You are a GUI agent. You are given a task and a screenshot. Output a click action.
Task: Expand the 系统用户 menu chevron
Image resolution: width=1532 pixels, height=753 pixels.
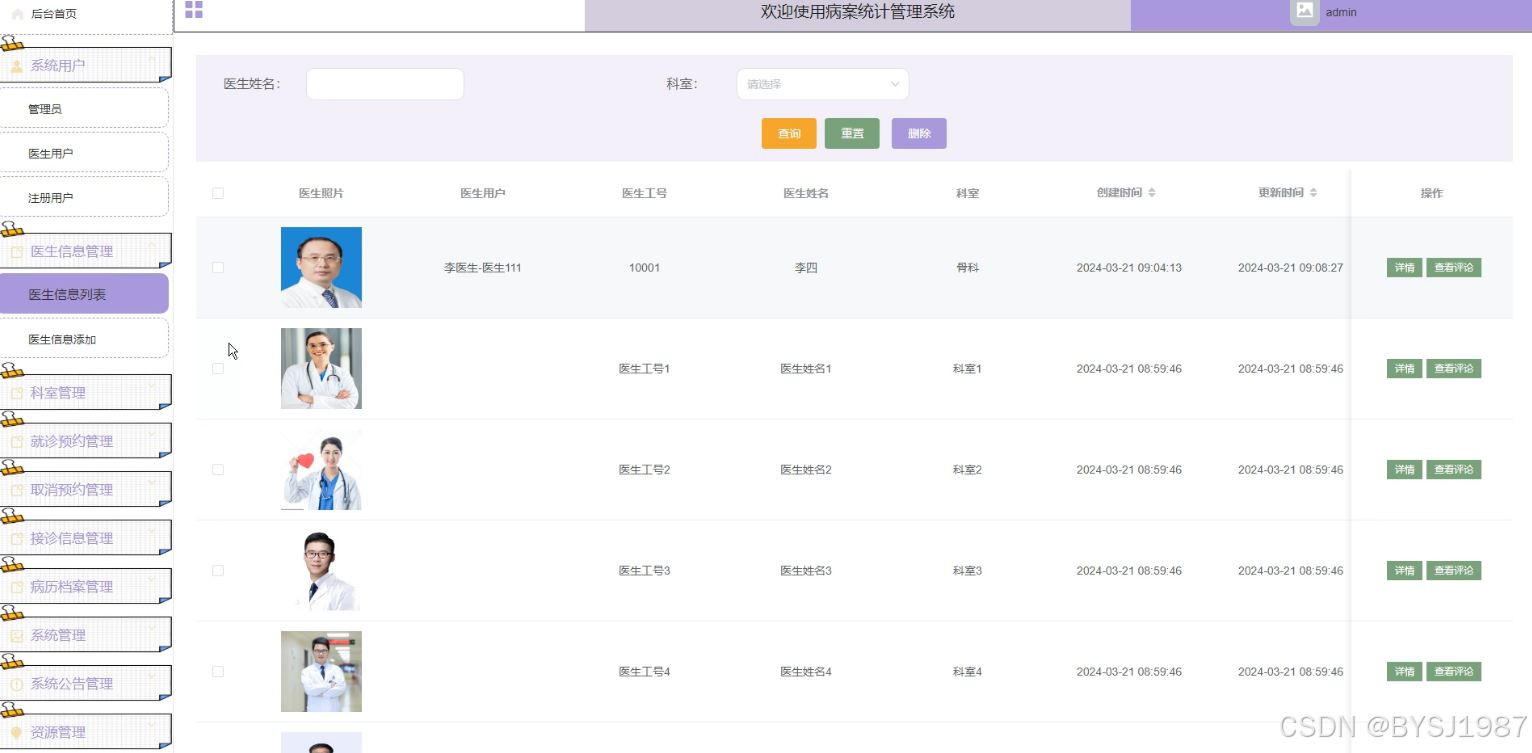tap(152, 60)
